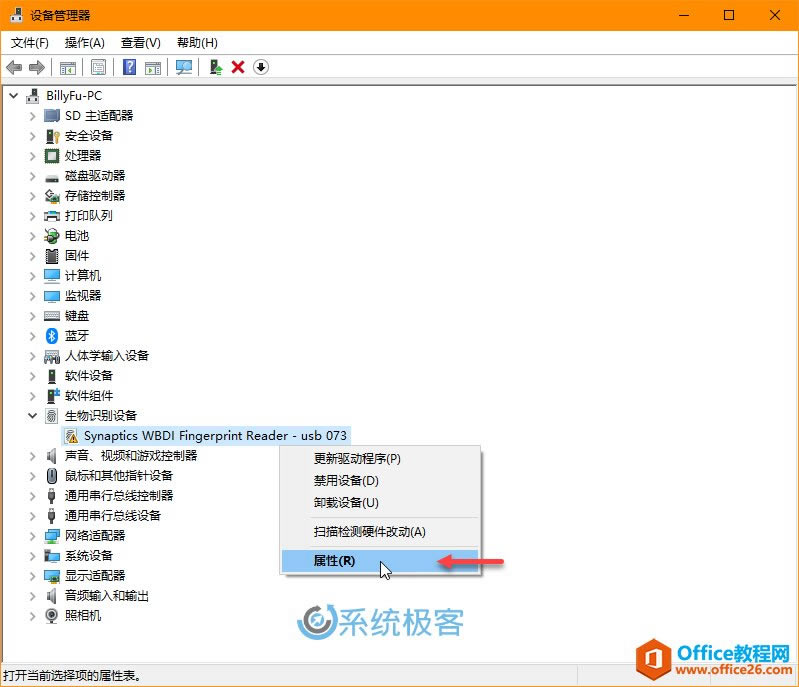Click the 生物识别设备 fingerprint icon

tap(51, 416)
